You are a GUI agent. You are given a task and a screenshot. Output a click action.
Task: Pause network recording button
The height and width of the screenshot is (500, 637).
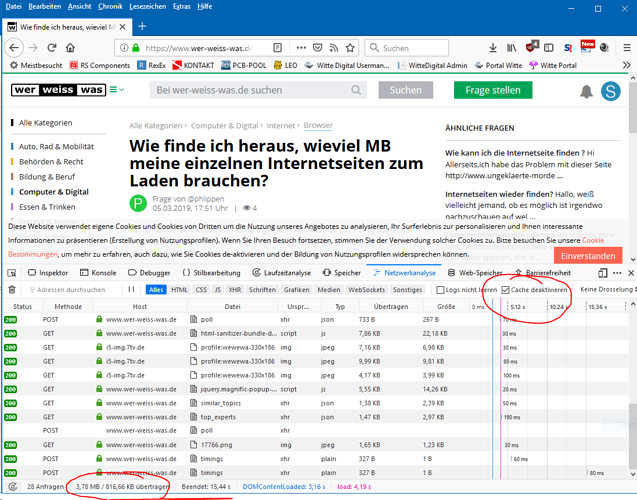tap(131, 290)
